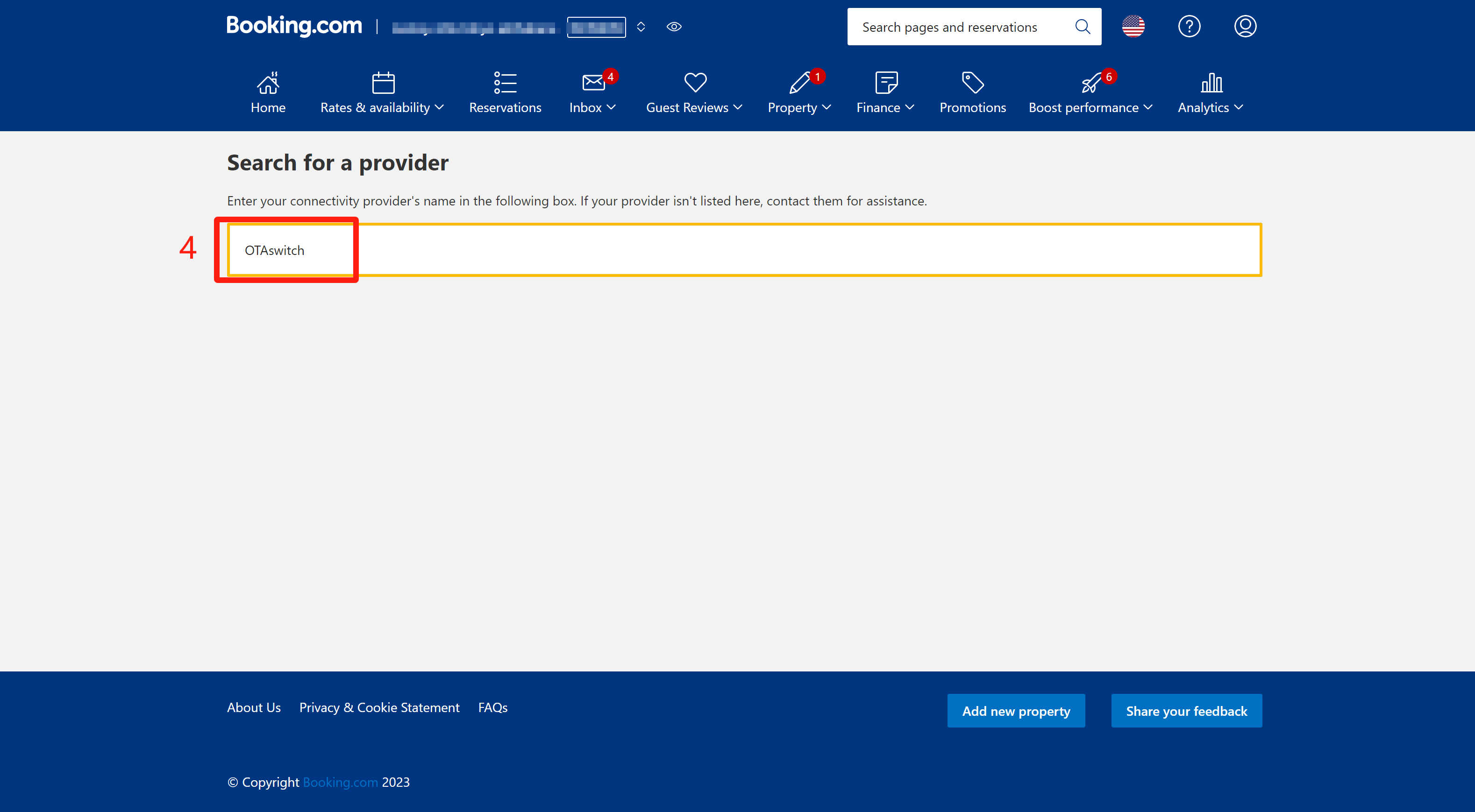Viewport: 1475px width, 812px height.
Task: Click the Search for a provider heading
Action: click(337, 162)
